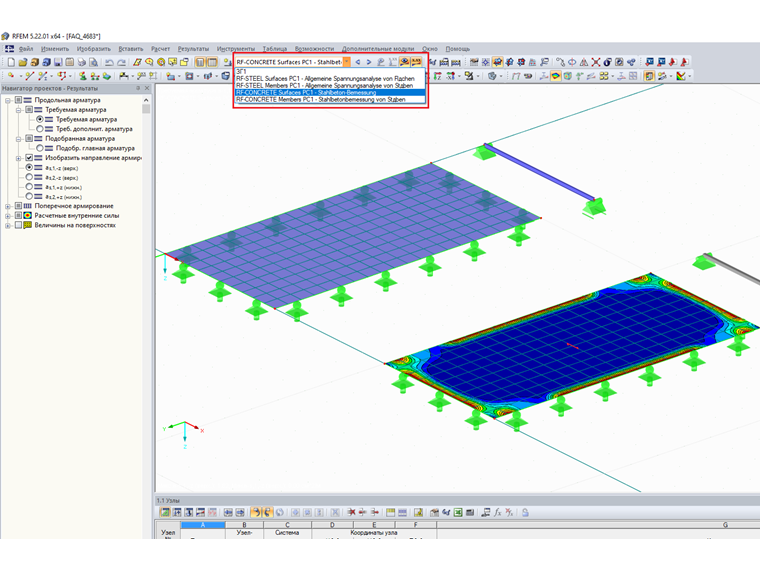Show previous load case with left arrow
Image resolution: width=760 pixels, height=570 pixels.
358,62
